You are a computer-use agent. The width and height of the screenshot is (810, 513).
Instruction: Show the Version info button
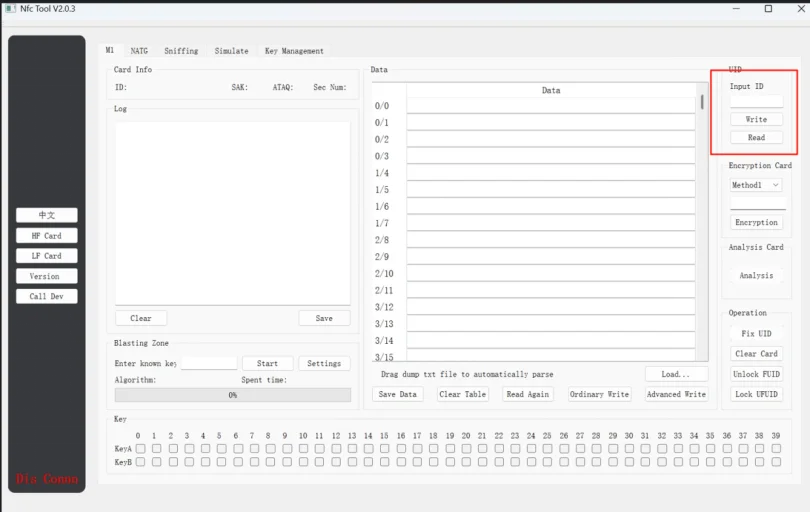[x=46, y=276]
